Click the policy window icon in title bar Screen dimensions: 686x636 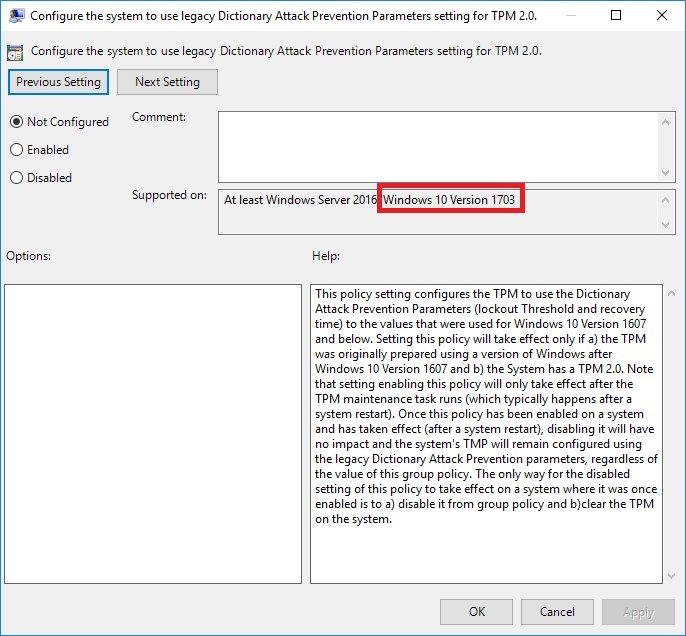[x=15, y=16]
